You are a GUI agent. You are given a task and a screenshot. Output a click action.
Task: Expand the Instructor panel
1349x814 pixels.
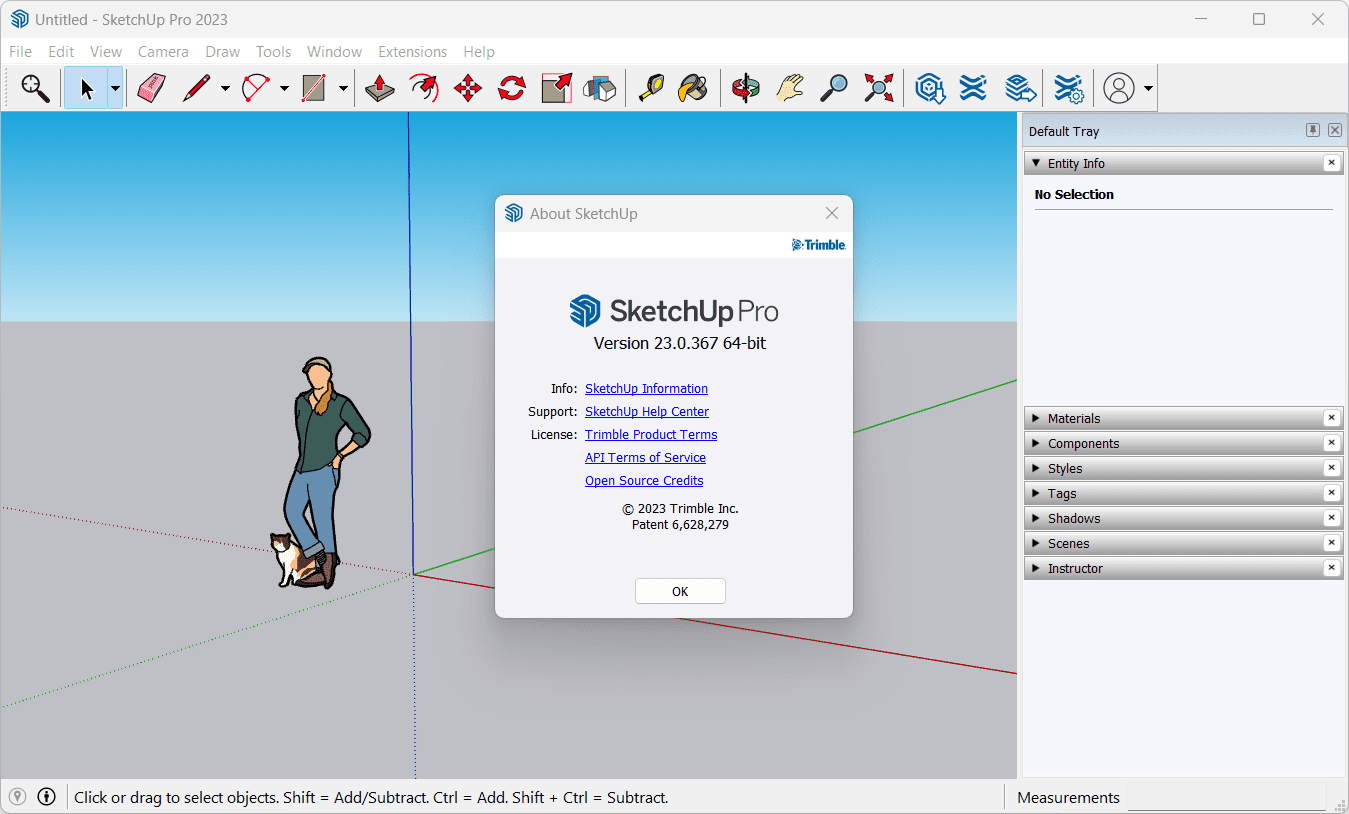(x=1036, y=568)
